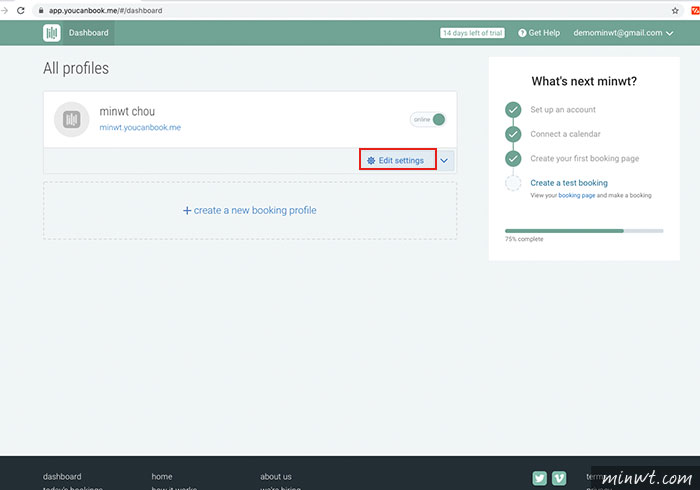Click the Connect a calendar checkmark
This screenshot has height=490, width=700.
pos(513,134)
